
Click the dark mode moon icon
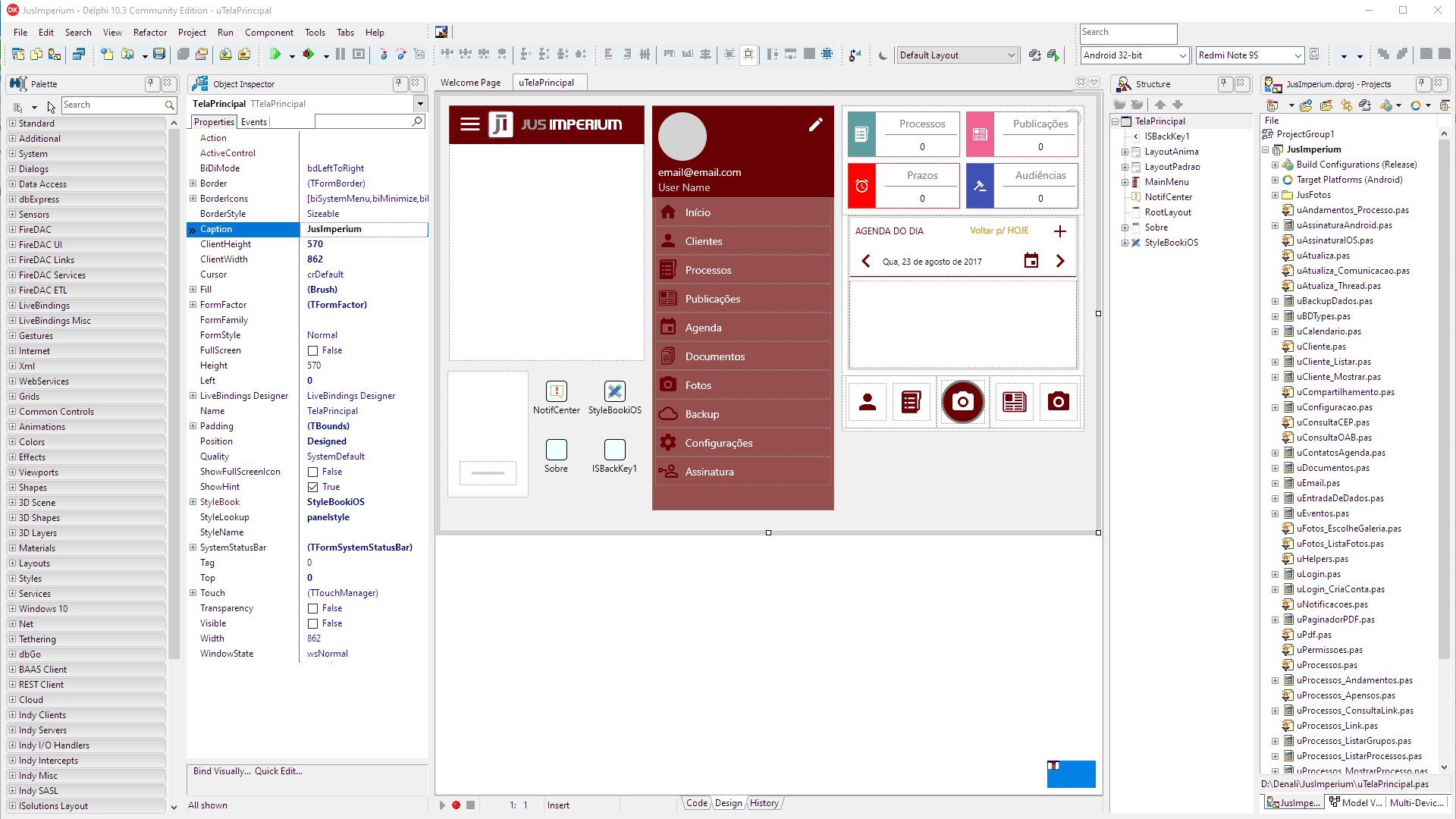(x=883, y=55)
